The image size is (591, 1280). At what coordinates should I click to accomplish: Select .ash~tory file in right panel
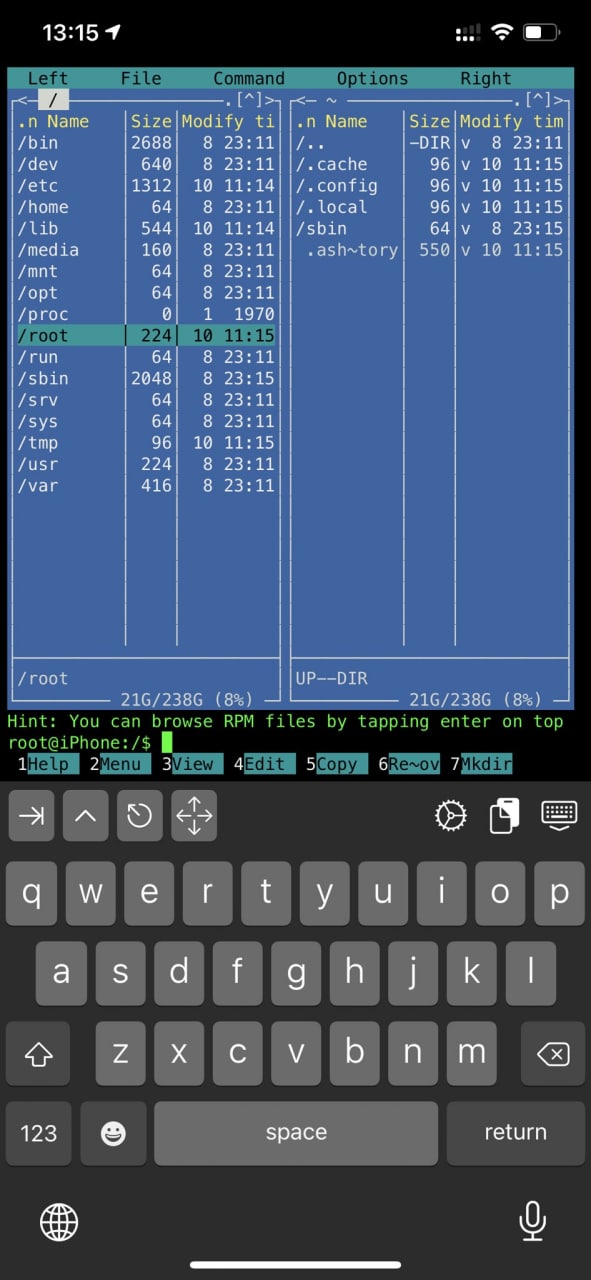click(430, 250)
